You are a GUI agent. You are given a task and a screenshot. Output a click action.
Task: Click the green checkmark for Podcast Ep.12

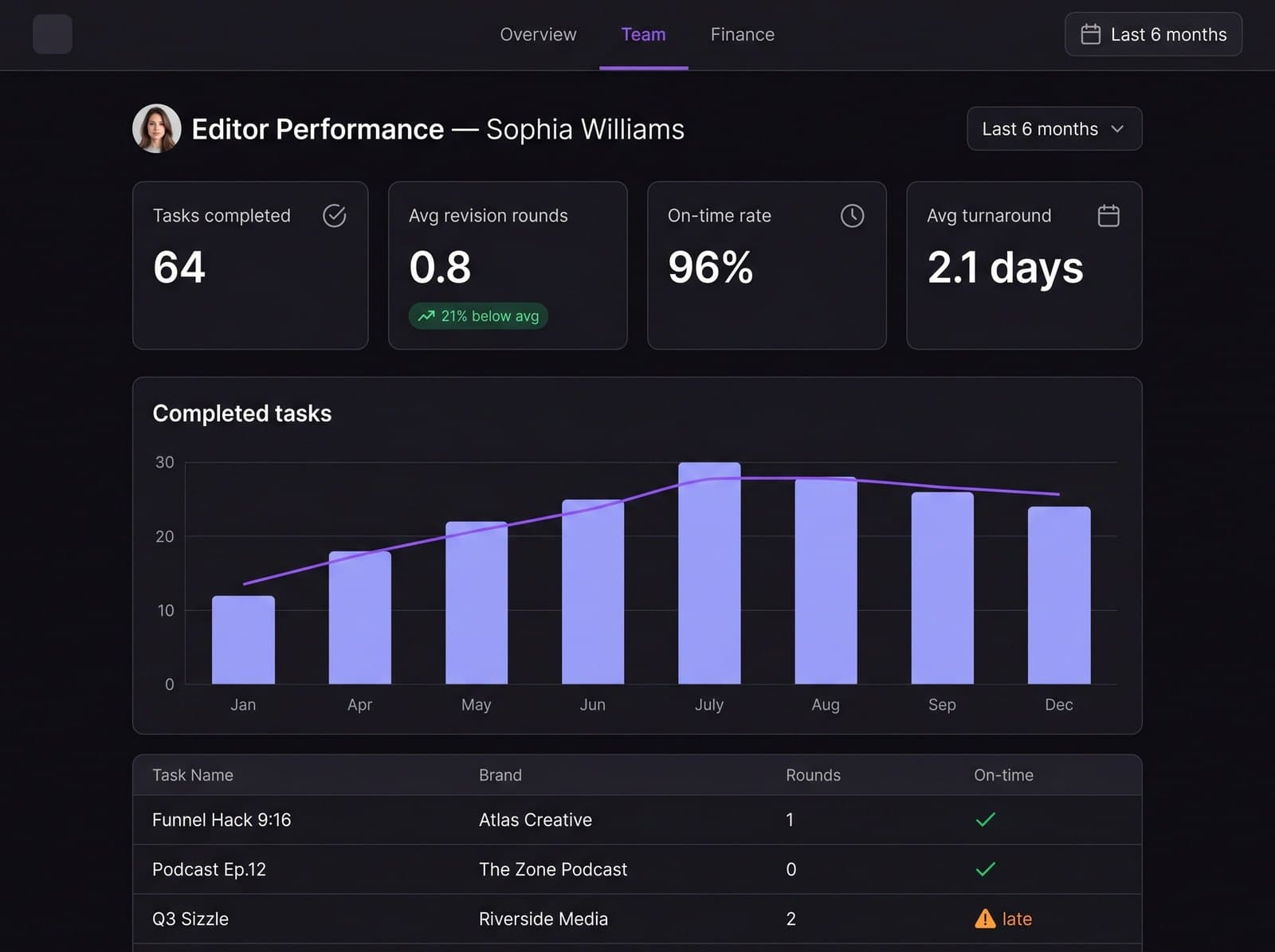(985, 869)
